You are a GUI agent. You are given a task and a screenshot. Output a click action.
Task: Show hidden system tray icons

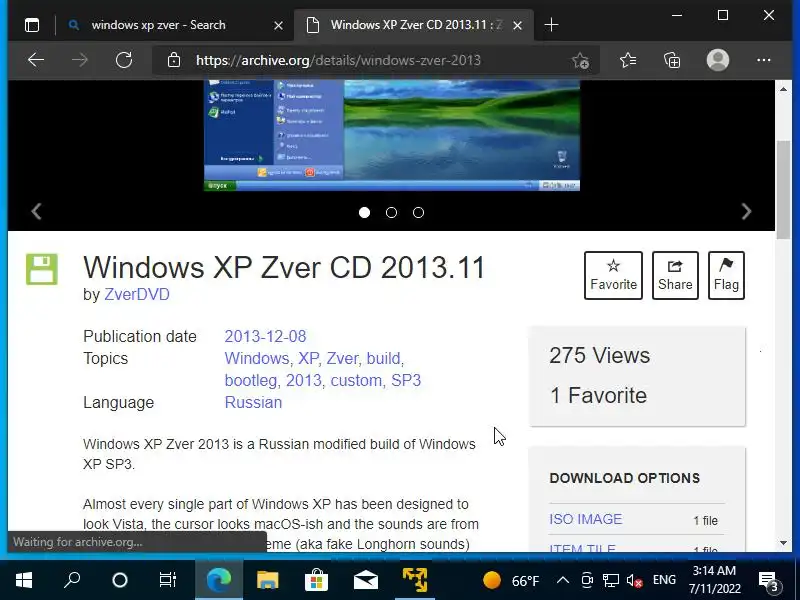point(563,580)
